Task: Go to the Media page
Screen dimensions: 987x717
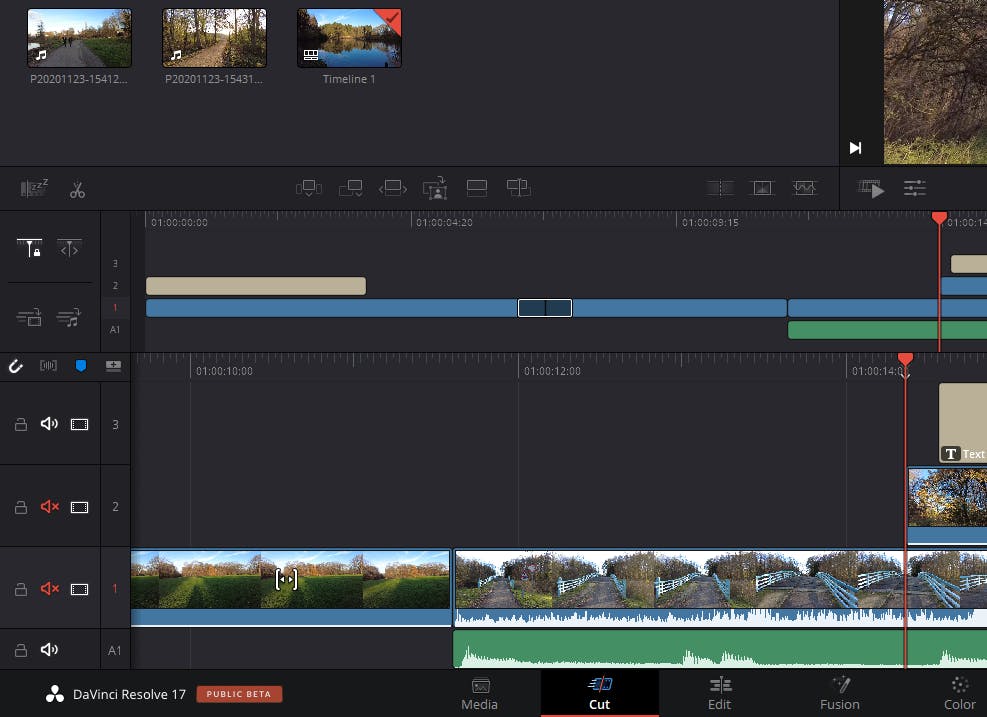Action: coord(479,693)
